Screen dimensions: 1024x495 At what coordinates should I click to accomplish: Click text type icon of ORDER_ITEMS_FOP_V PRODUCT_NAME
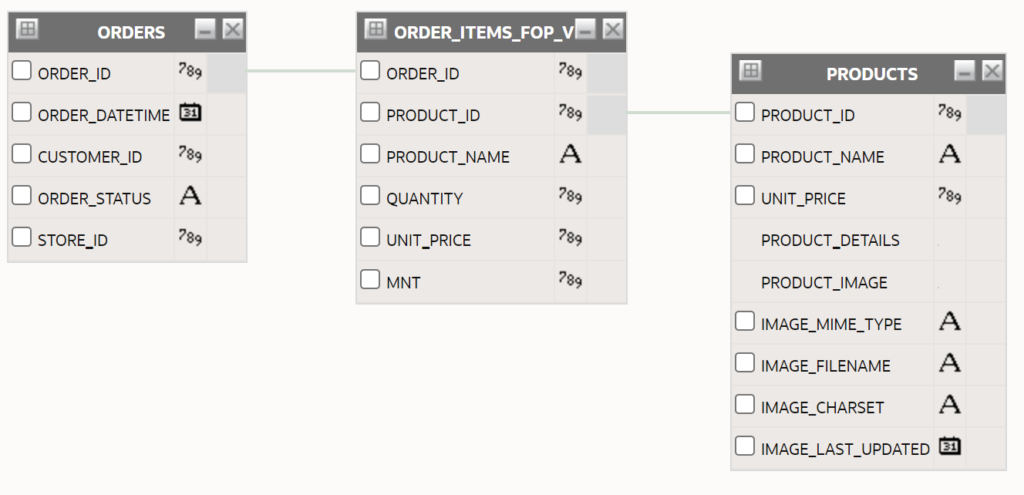[x=570, y=154]
